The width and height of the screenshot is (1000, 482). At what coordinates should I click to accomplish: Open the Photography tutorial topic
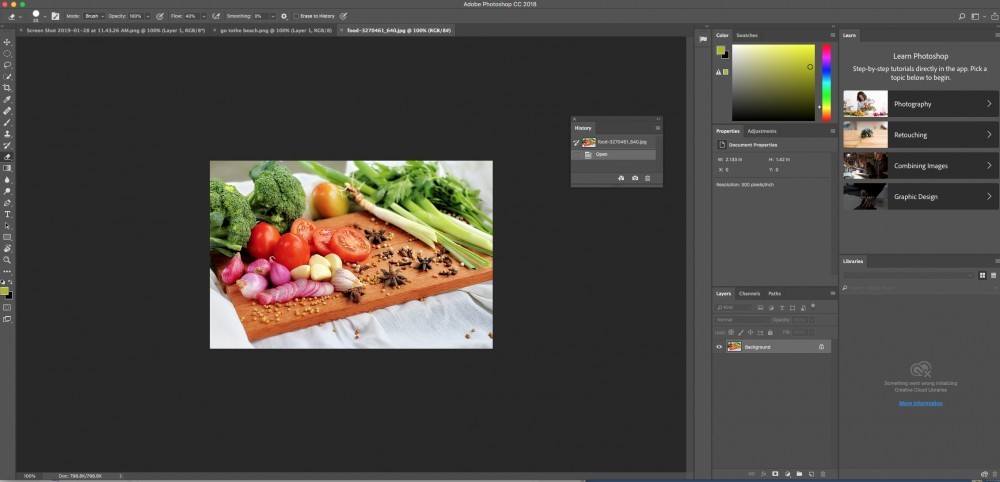[x=921, y=103]
